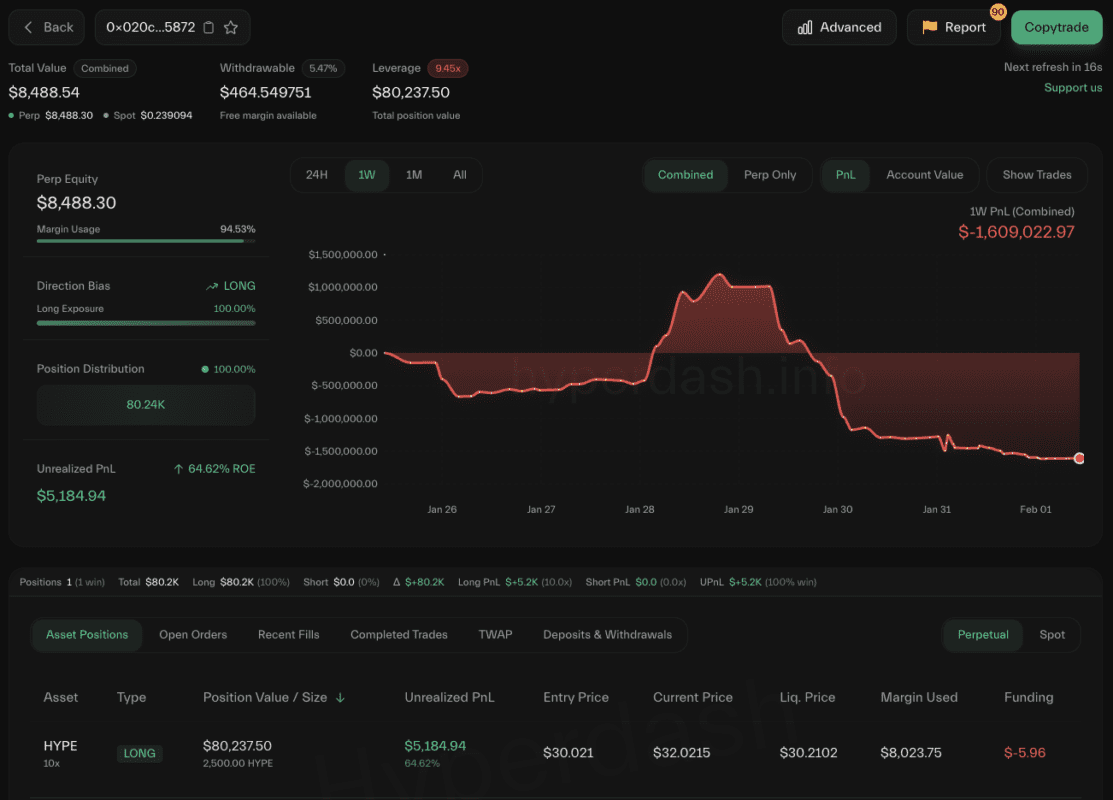
Task: Click the copy address icon
Action: pos(209,28)
